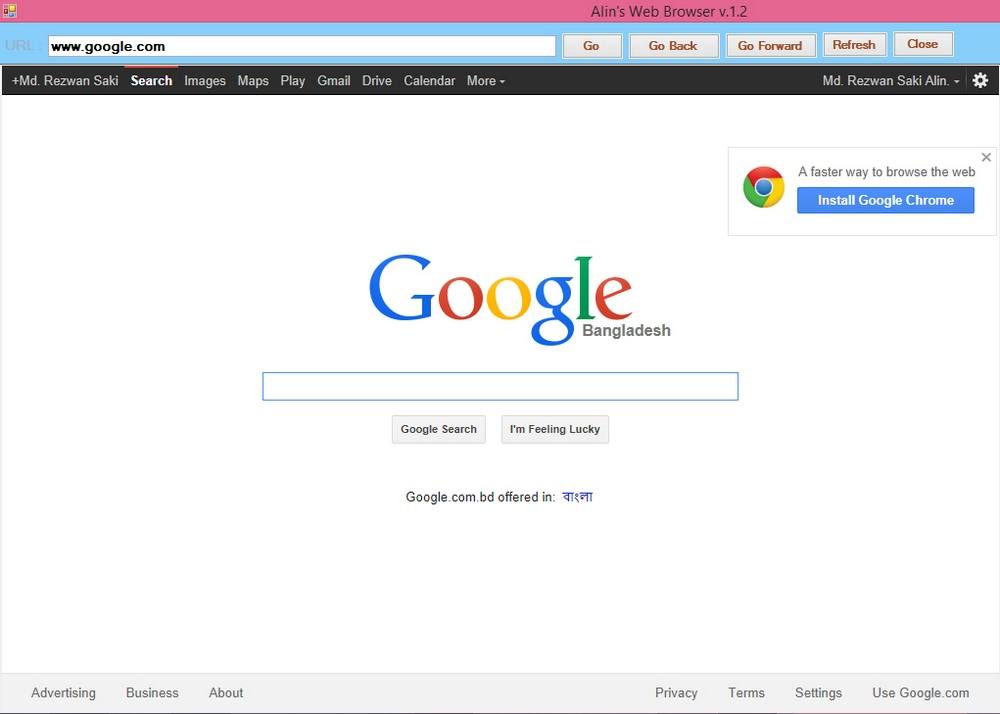Click the Google logo
Screen dimensions: 1000x714
pos(501,300)
